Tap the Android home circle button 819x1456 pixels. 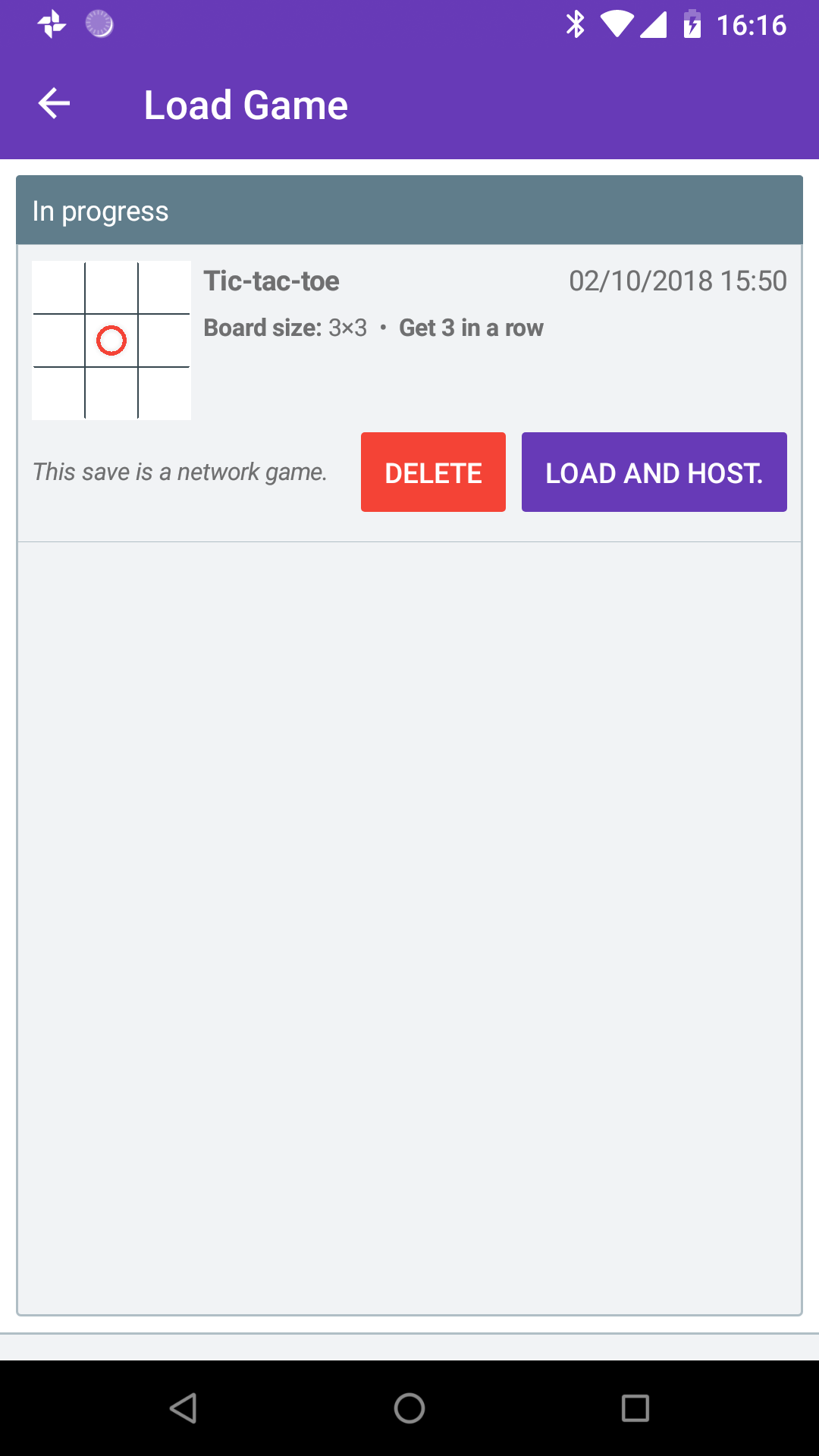pos(409,1408)
